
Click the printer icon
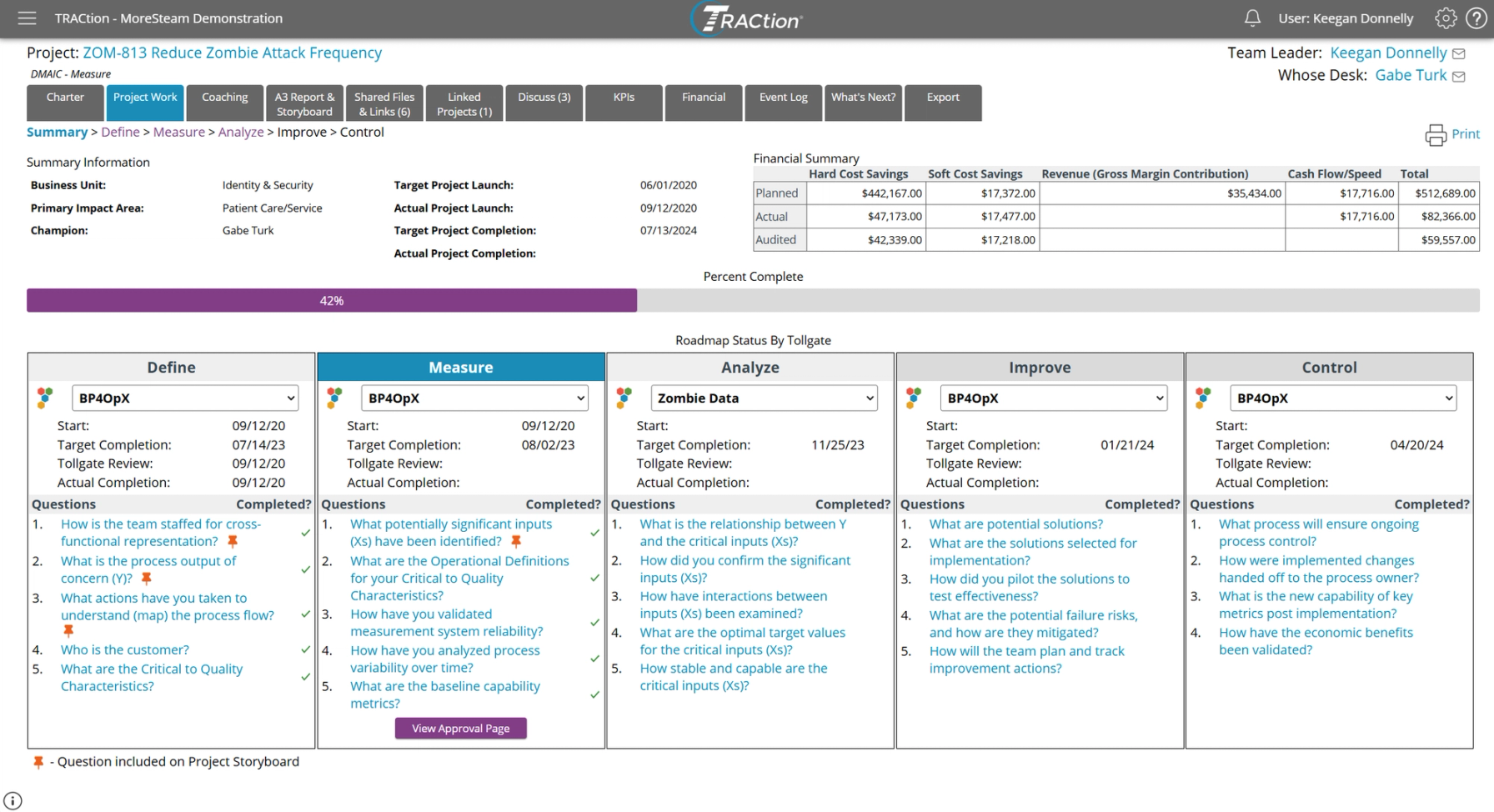pos(1436,134)
